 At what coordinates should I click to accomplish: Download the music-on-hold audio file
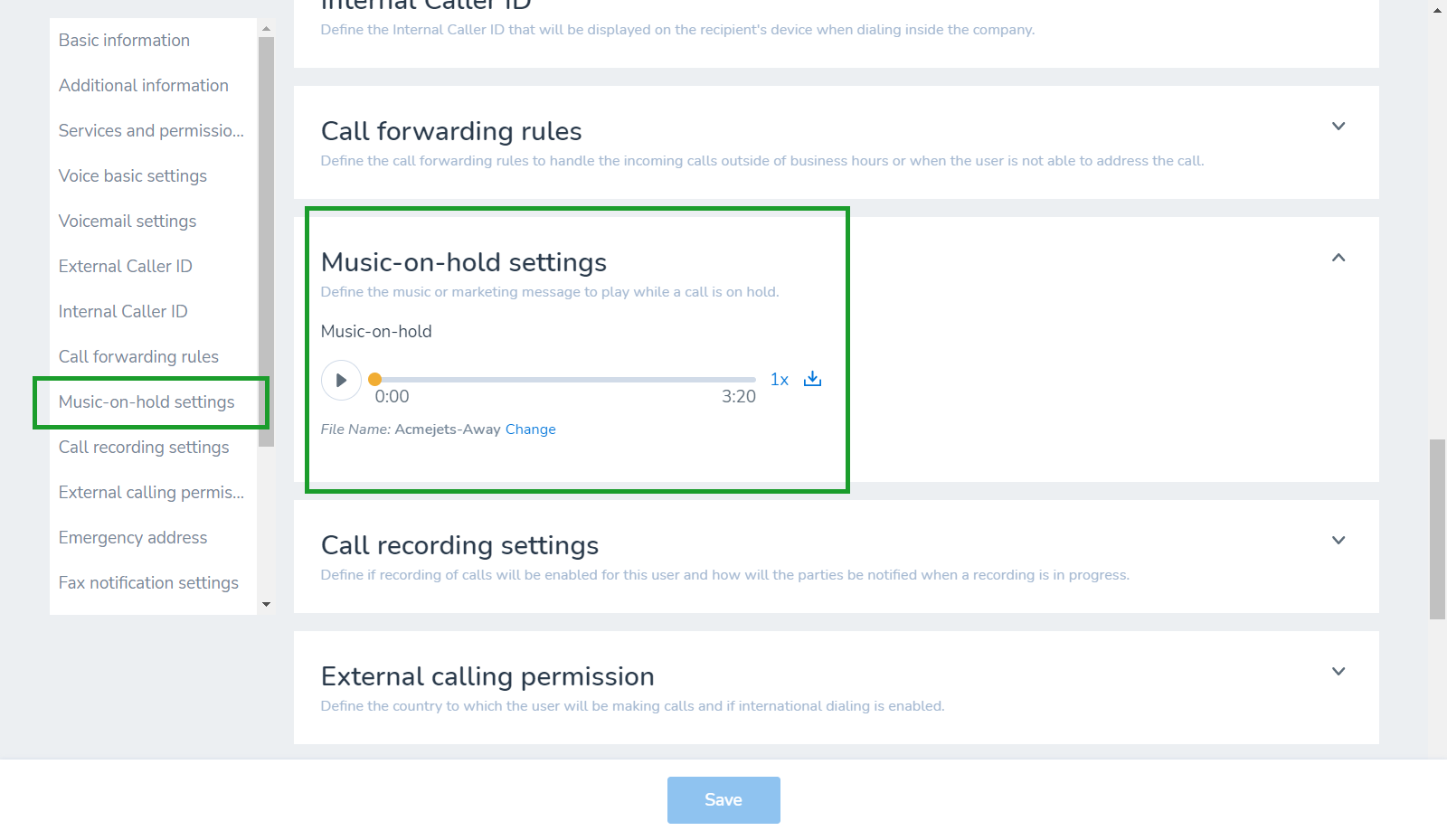(812, 379)
